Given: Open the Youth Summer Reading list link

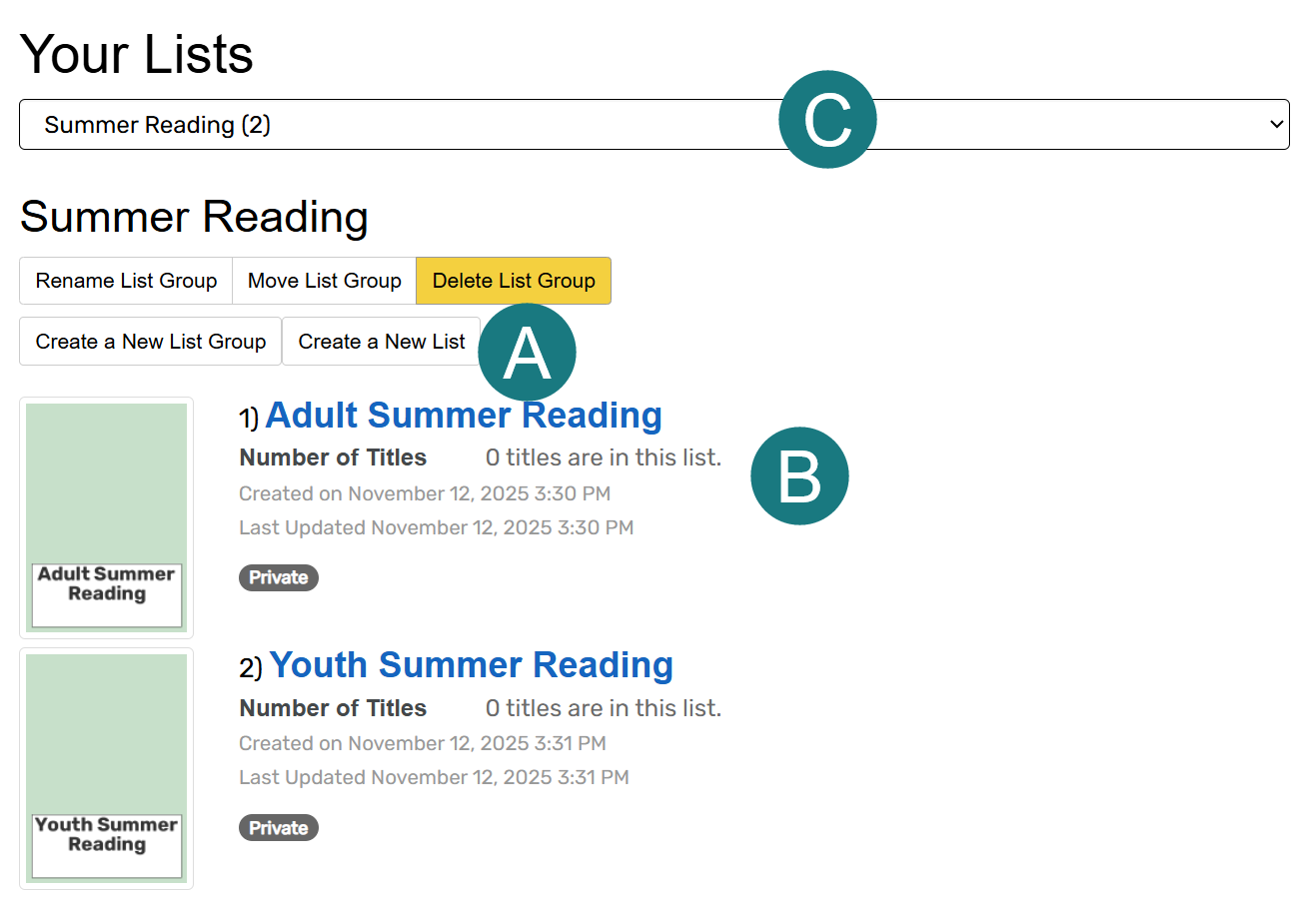Looking at the screenshot, I should [x=471, y=665].
